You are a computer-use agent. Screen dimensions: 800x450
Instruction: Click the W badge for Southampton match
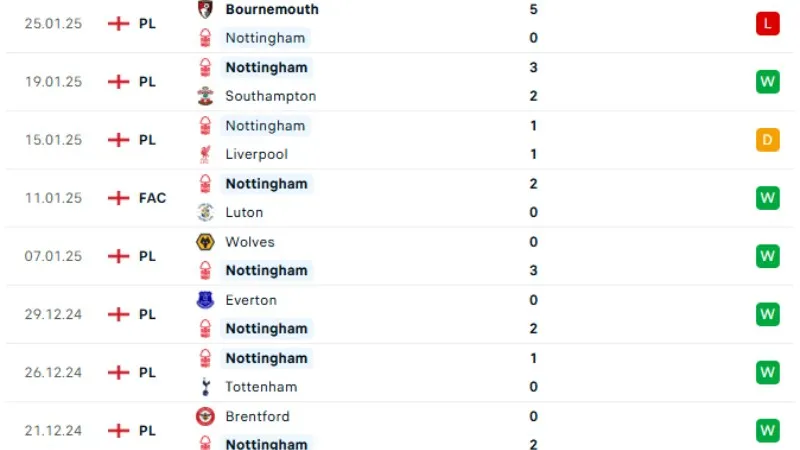coord(767,82)
